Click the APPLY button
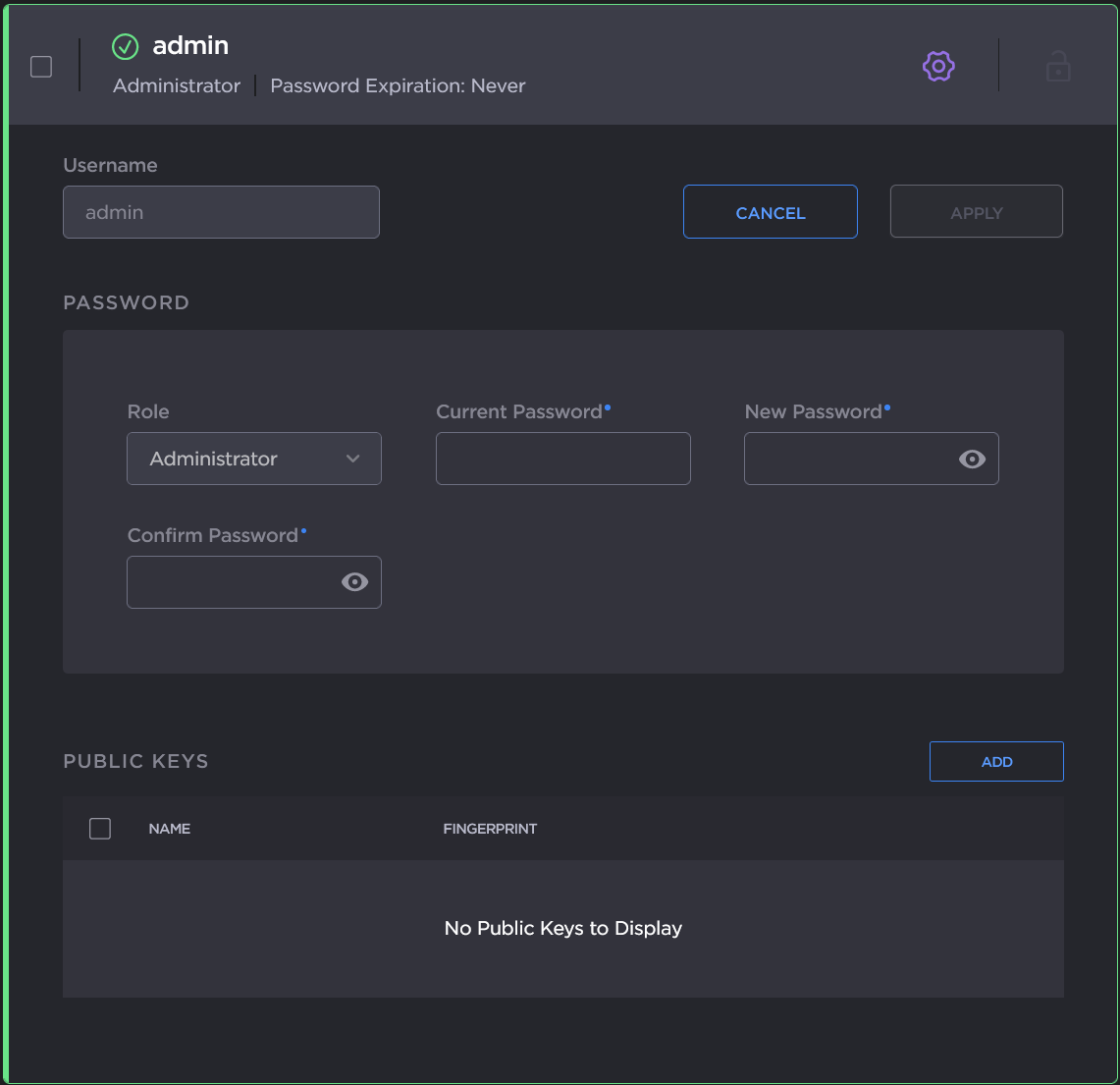This screenshot has width=1120, height=1085. tap(976, 212)
